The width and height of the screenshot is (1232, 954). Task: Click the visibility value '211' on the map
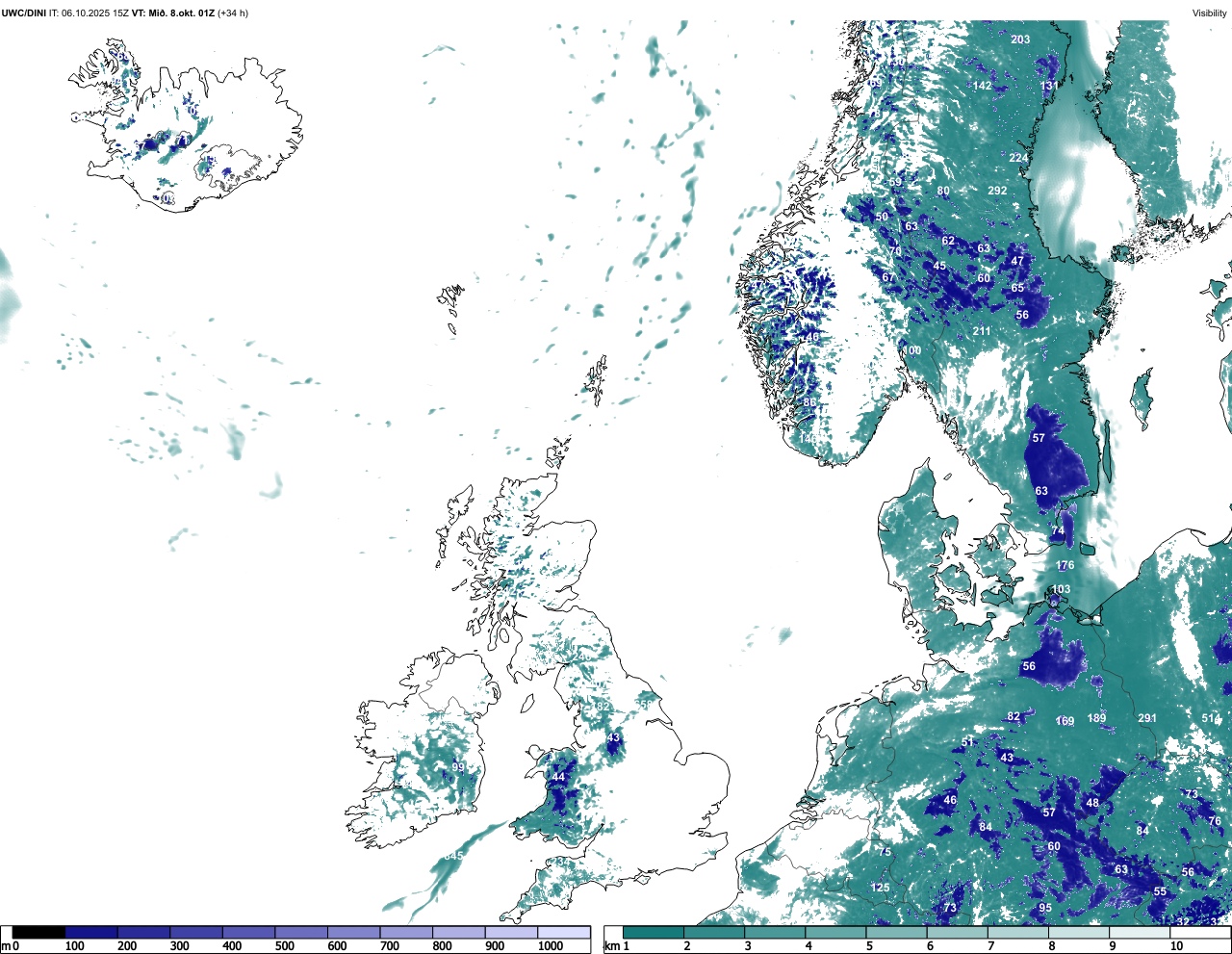(x=981, y=331)
